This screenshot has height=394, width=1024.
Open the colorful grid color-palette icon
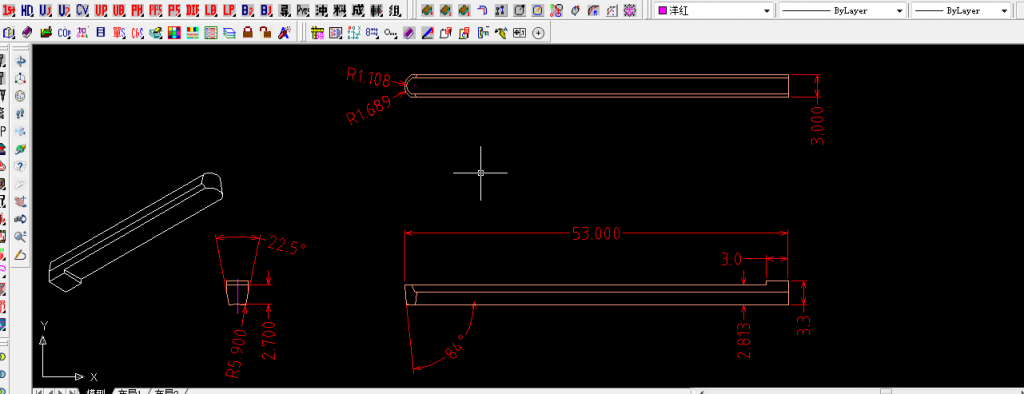coord(174,32)
